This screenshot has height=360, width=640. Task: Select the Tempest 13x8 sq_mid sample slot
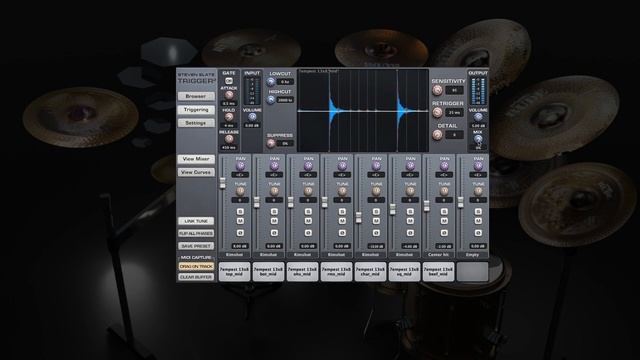pos(404,272)
